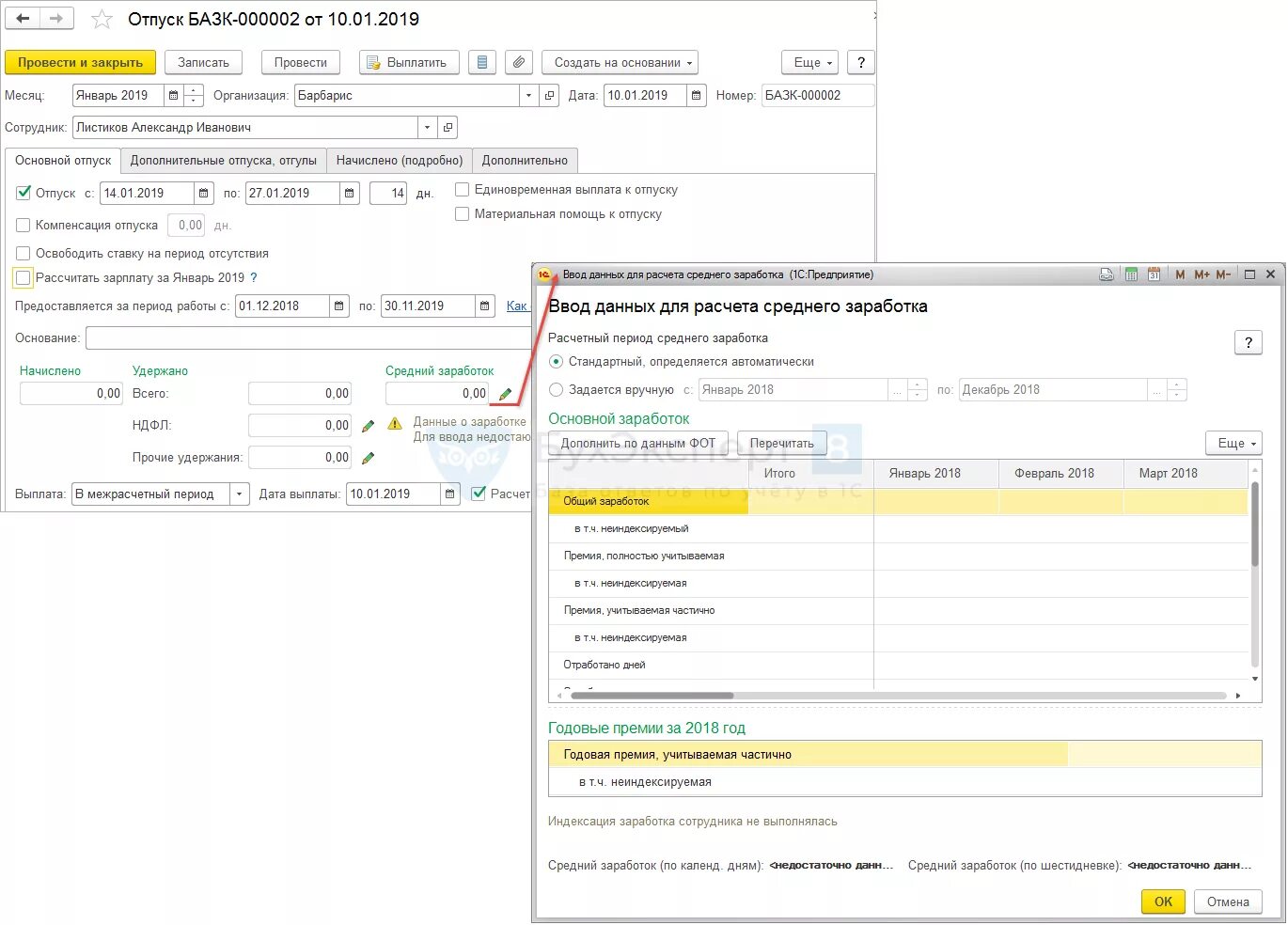Attach file using the paperclip icon

point(519,63)
